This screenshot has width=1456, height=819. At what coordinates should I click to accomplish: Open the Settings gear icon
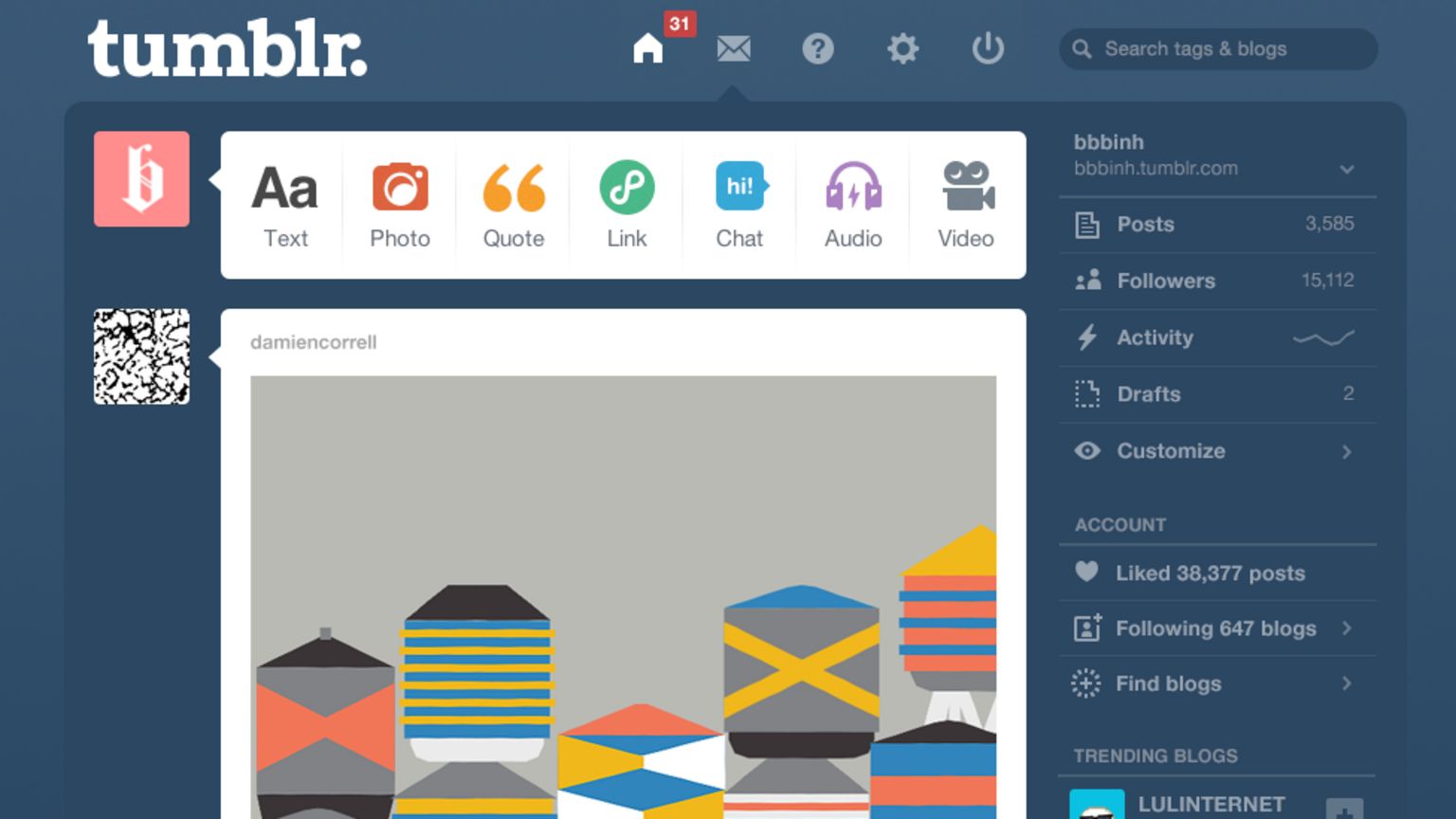[902, 48]
